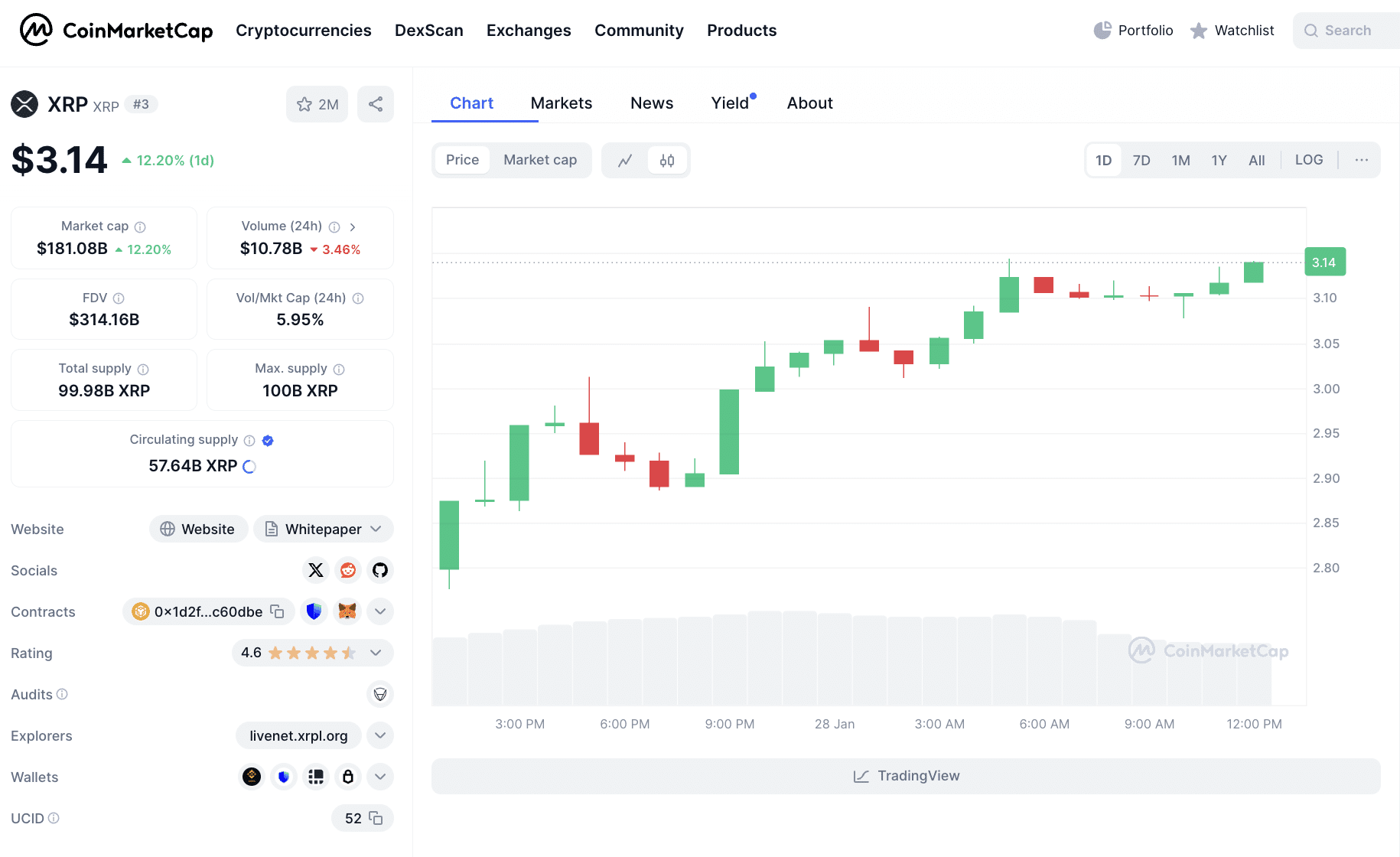Open Volume (24h) details chevron
Image resolution: width=1400 pixels, height=857 pixels.
tap(353, 227)
